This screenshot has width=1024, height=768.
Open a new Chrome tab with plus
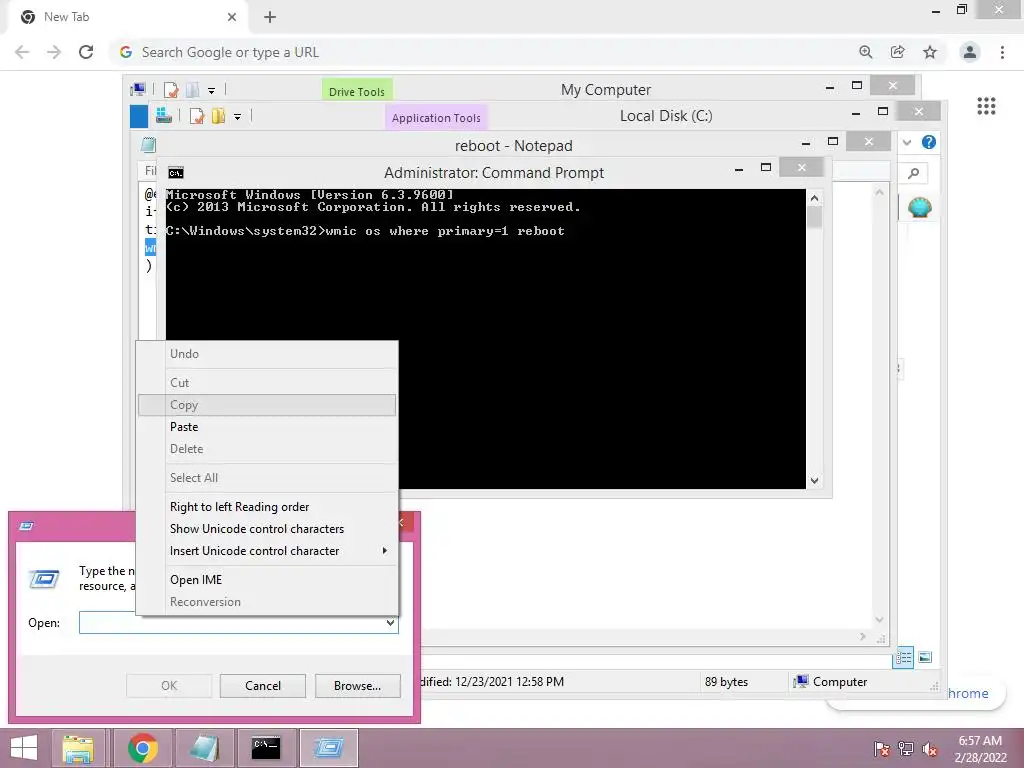point(270,17)
